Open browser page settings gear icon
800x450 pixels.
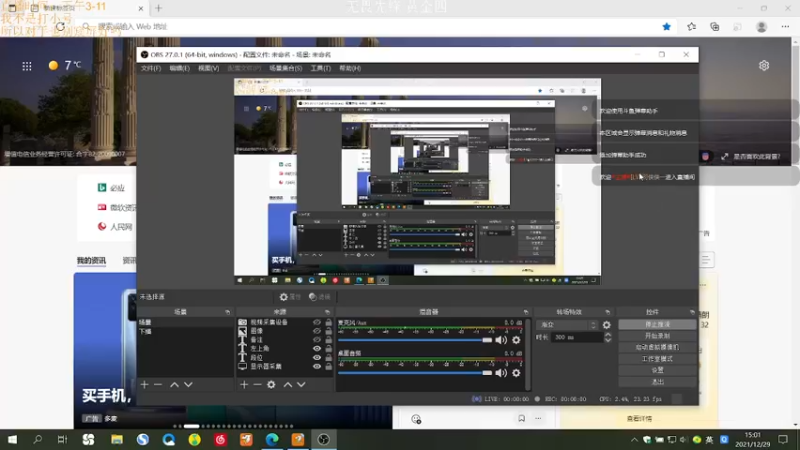(x=764, y=65)
